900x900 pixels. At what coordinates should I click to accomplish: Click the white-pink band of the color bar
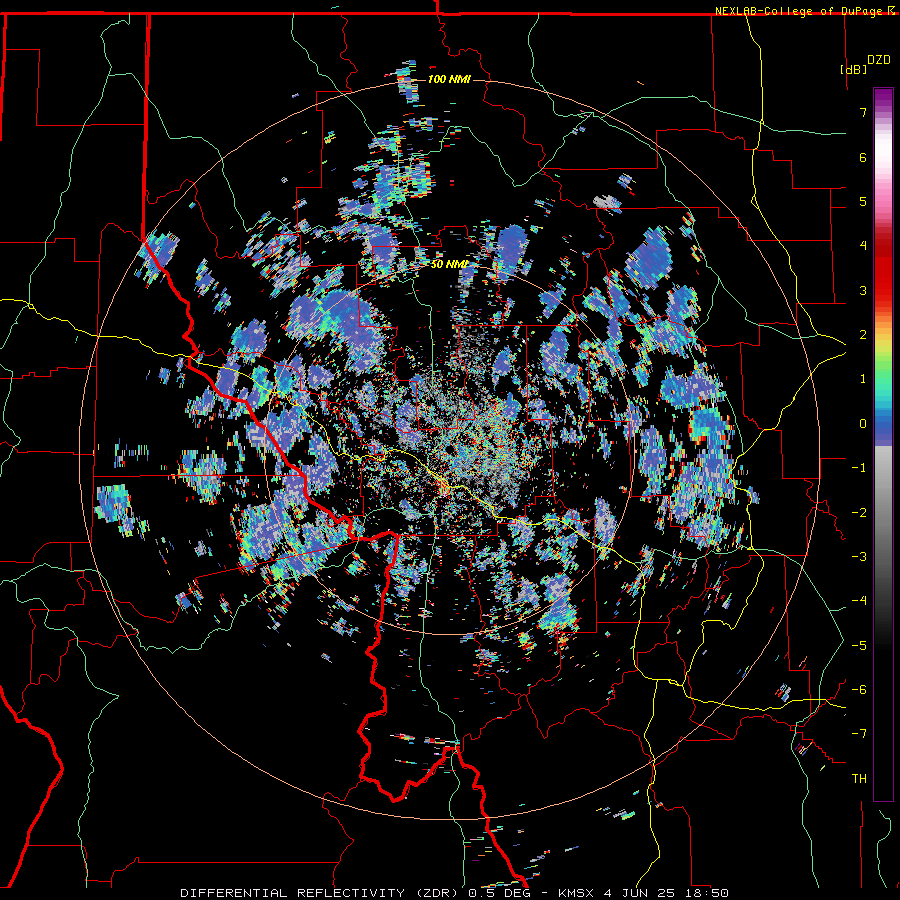click(883, 158)
